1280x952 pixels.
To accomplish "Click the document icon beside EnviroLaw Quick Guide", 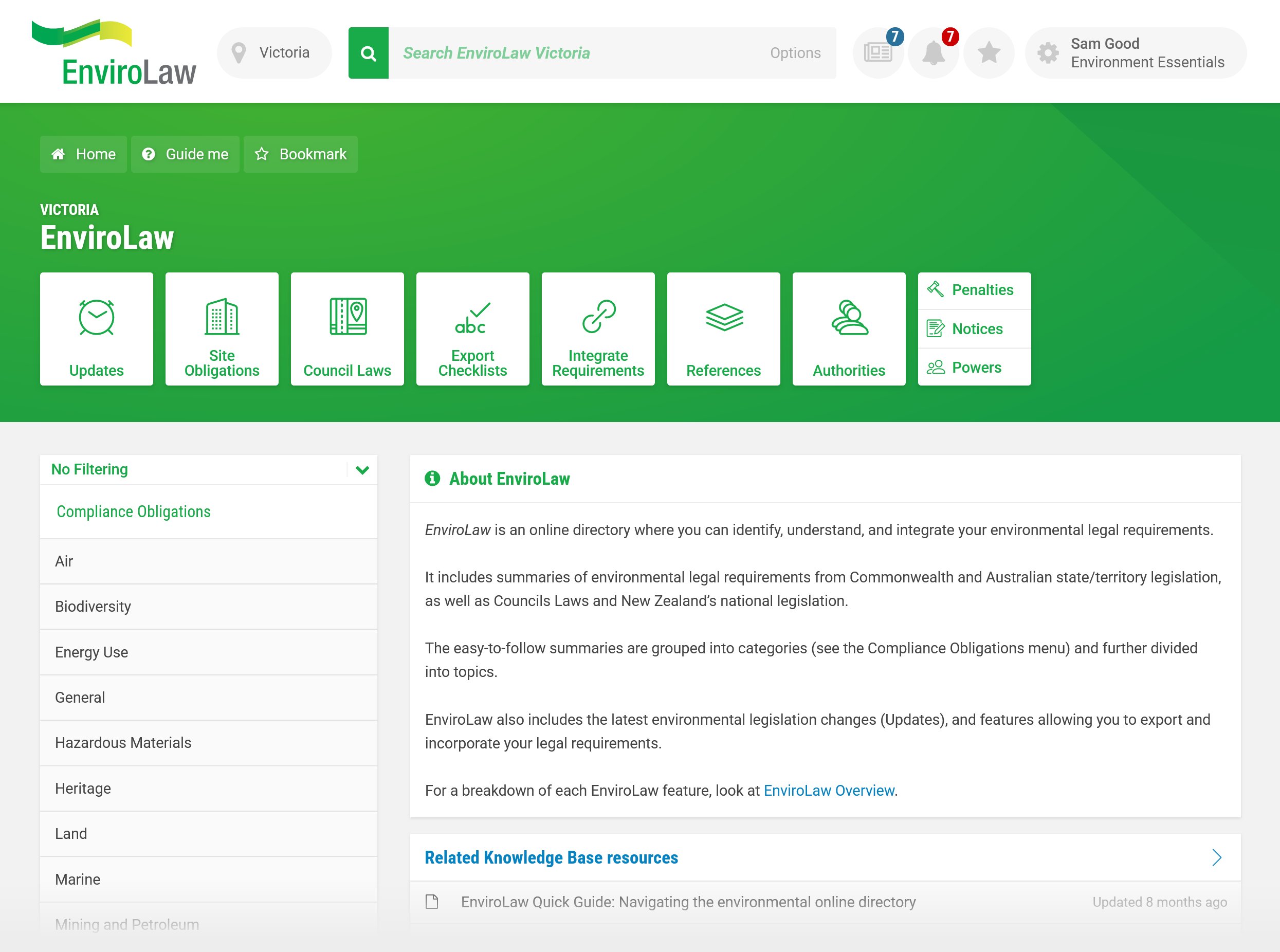I will pos(432,902).
